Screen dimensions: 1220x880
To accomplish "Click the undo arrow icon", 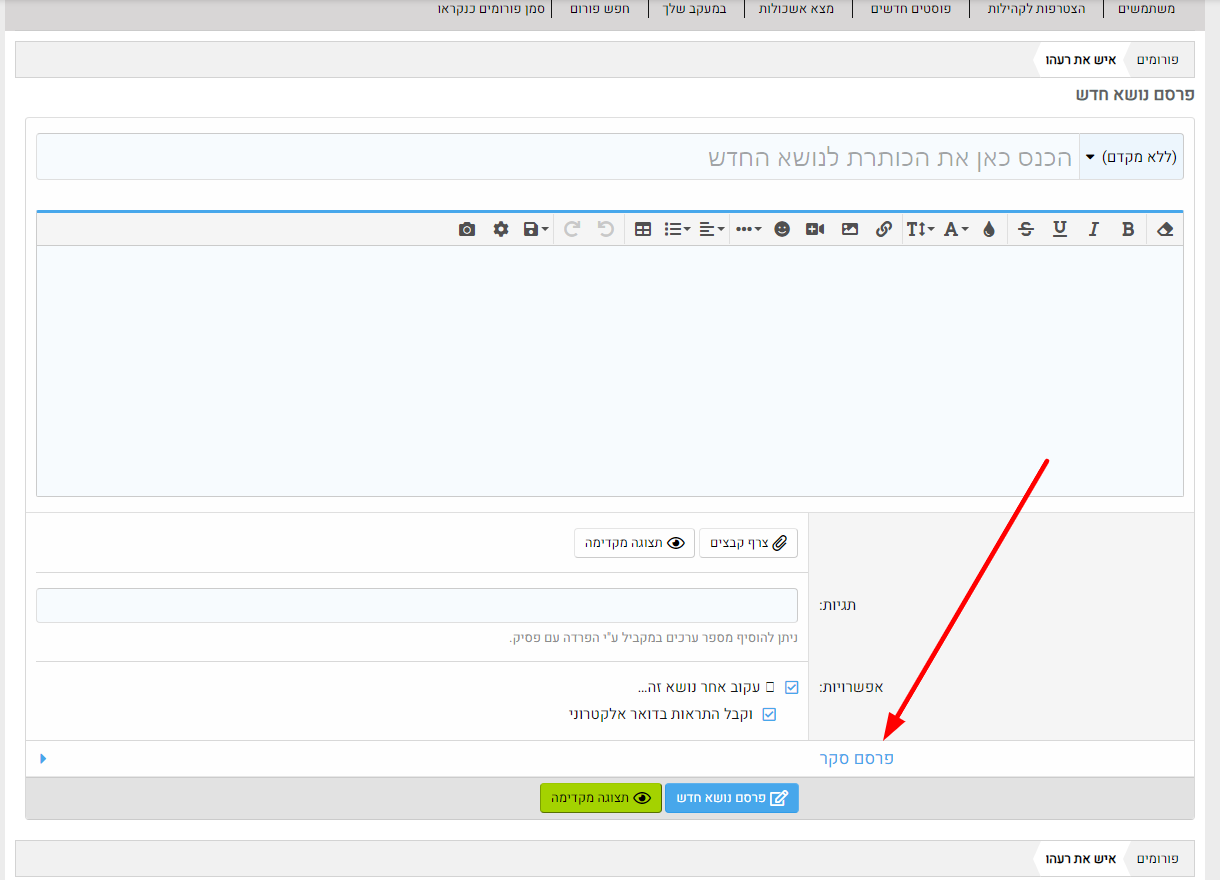I will (605, 229).
